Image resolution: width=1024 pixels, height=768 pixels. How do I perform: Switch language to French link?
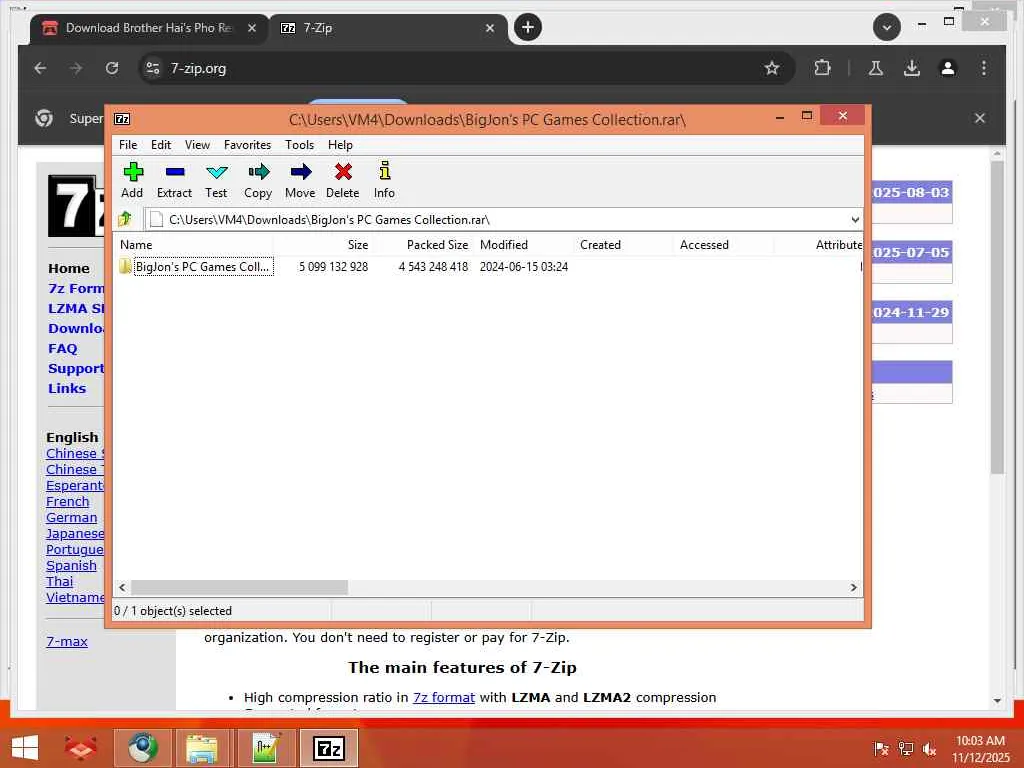[x=68, y=502]
